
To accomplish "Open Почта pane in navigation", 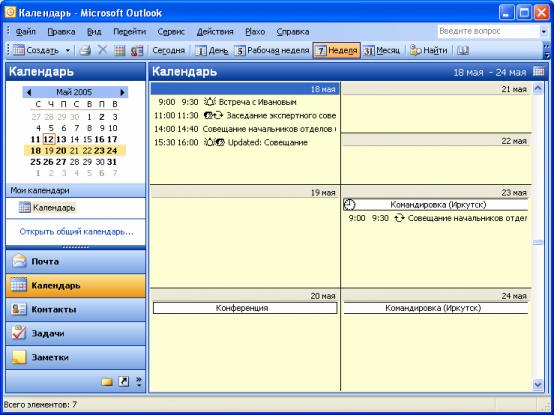I will tap(76, 262).
